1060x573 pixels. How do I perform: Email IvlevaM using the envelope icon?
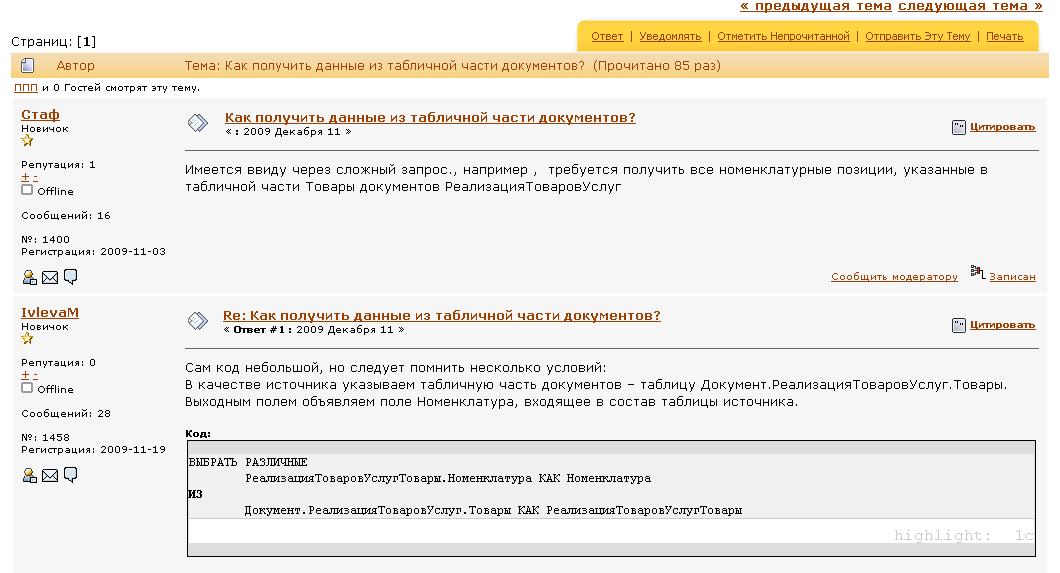(x=50, y=475)
